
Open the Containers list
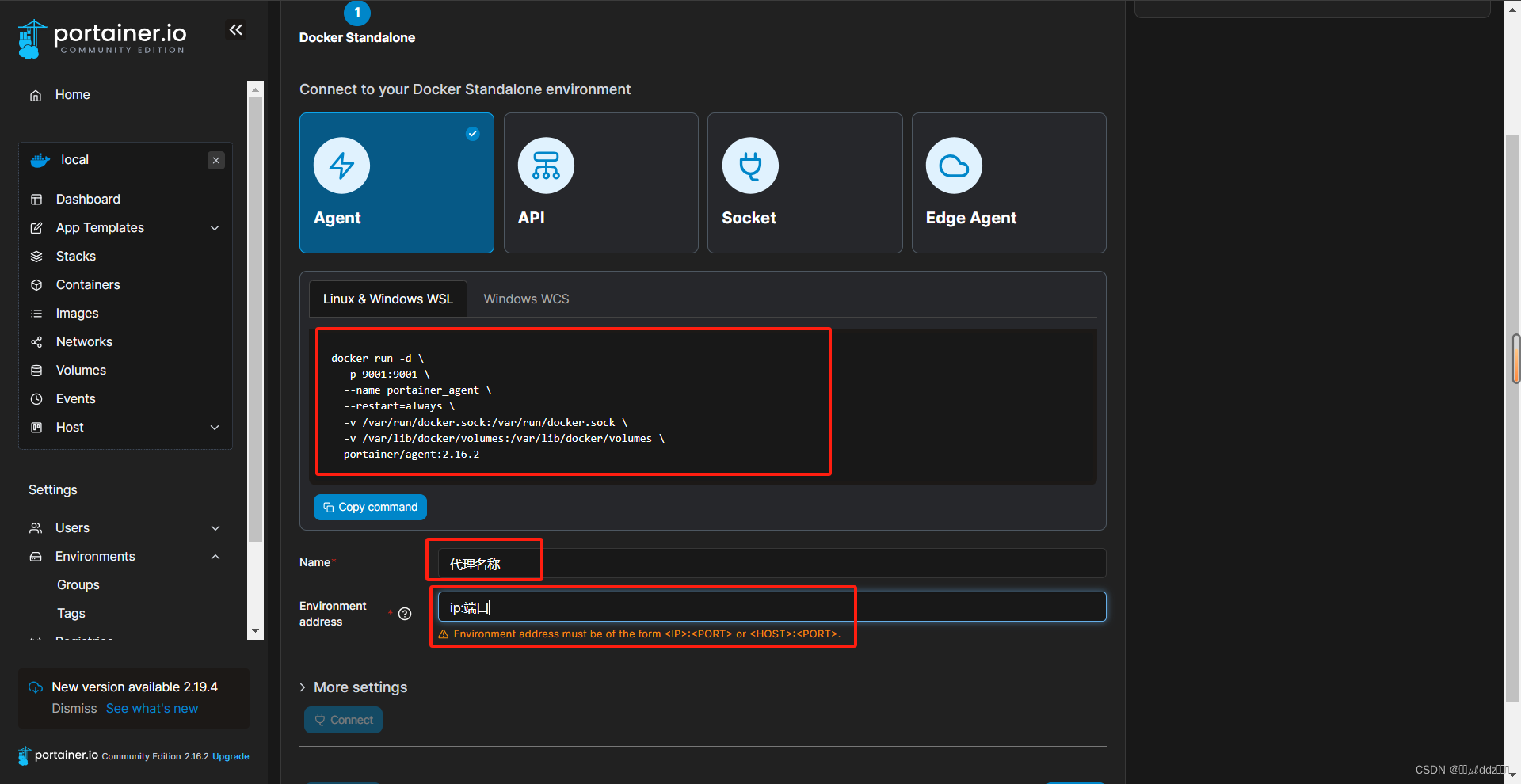pos(88,285)
